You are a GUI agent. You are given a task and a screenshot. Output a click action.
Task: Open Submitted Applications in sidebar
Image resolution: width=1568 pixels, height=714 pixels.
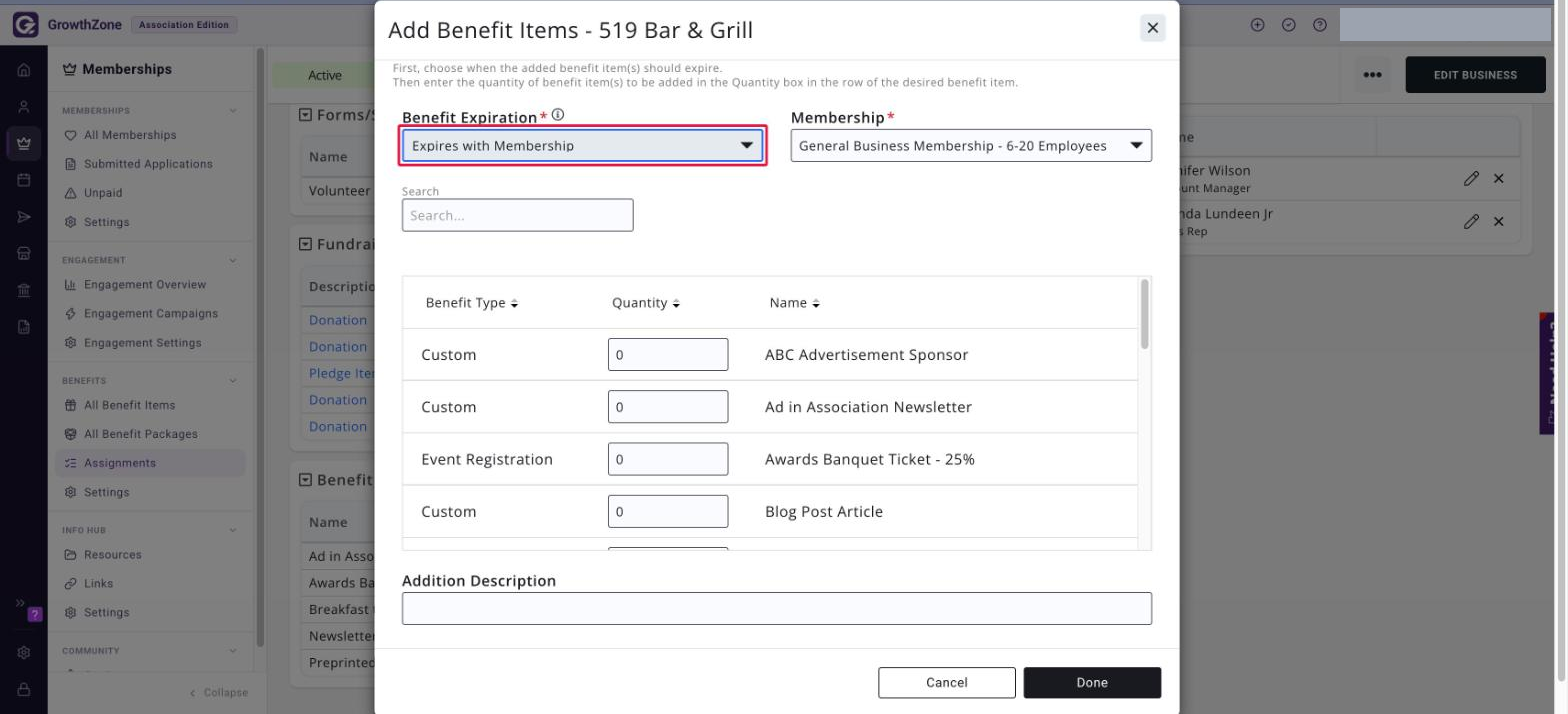pos(148,164)
